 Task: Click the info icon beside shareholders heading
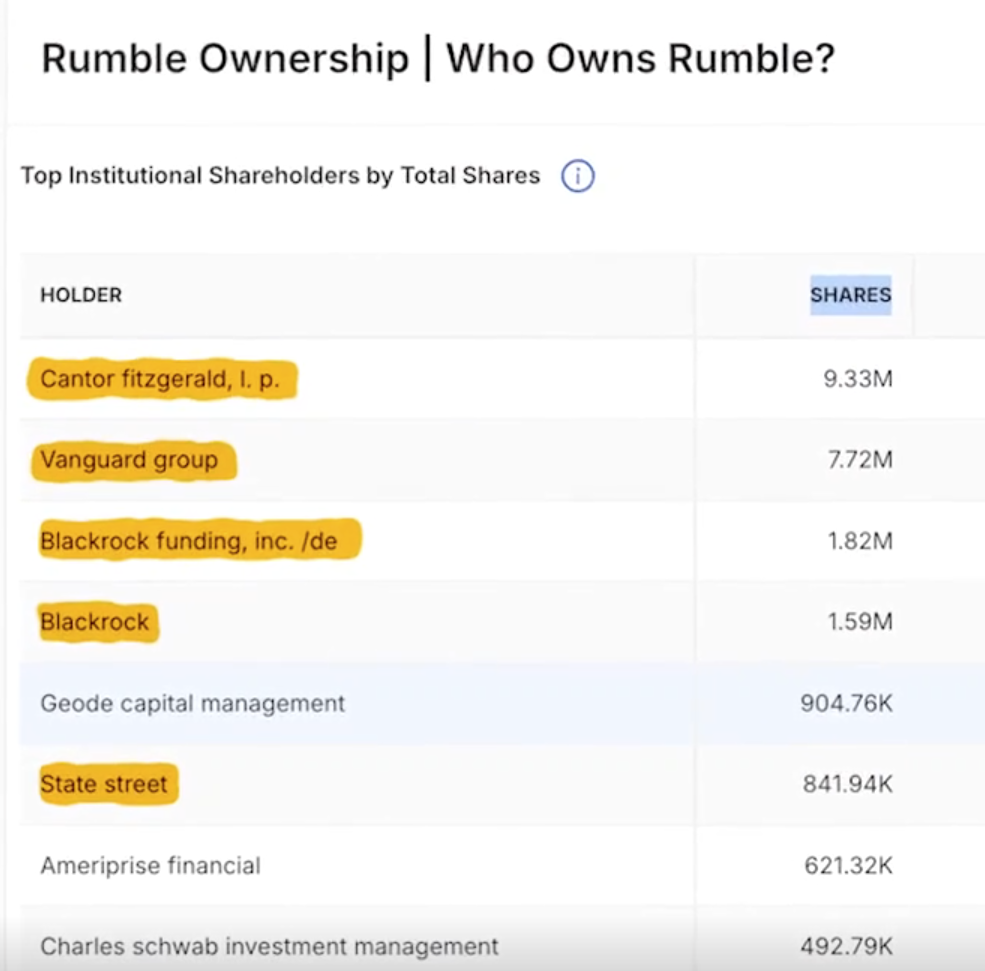(x=577, y=177)
